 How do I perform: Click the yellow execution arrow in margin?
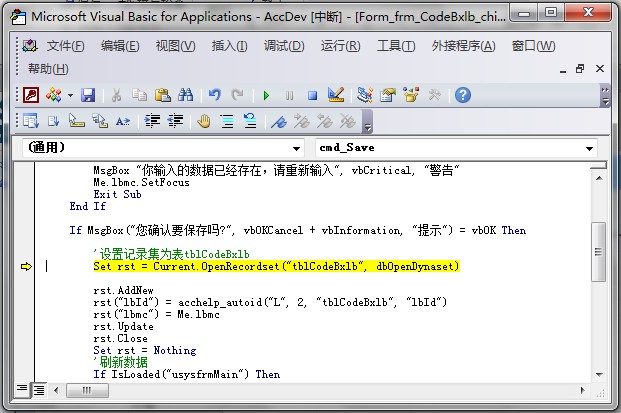coord(26,267)
